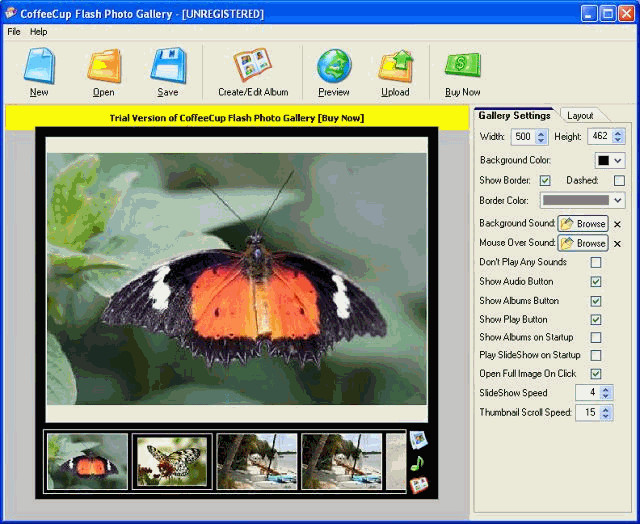Image resolution: width=640 pixels, height=524 pixels.
Task: Increase the Thumbnail Scroll Speed value
Action: (x=606, y=409)
